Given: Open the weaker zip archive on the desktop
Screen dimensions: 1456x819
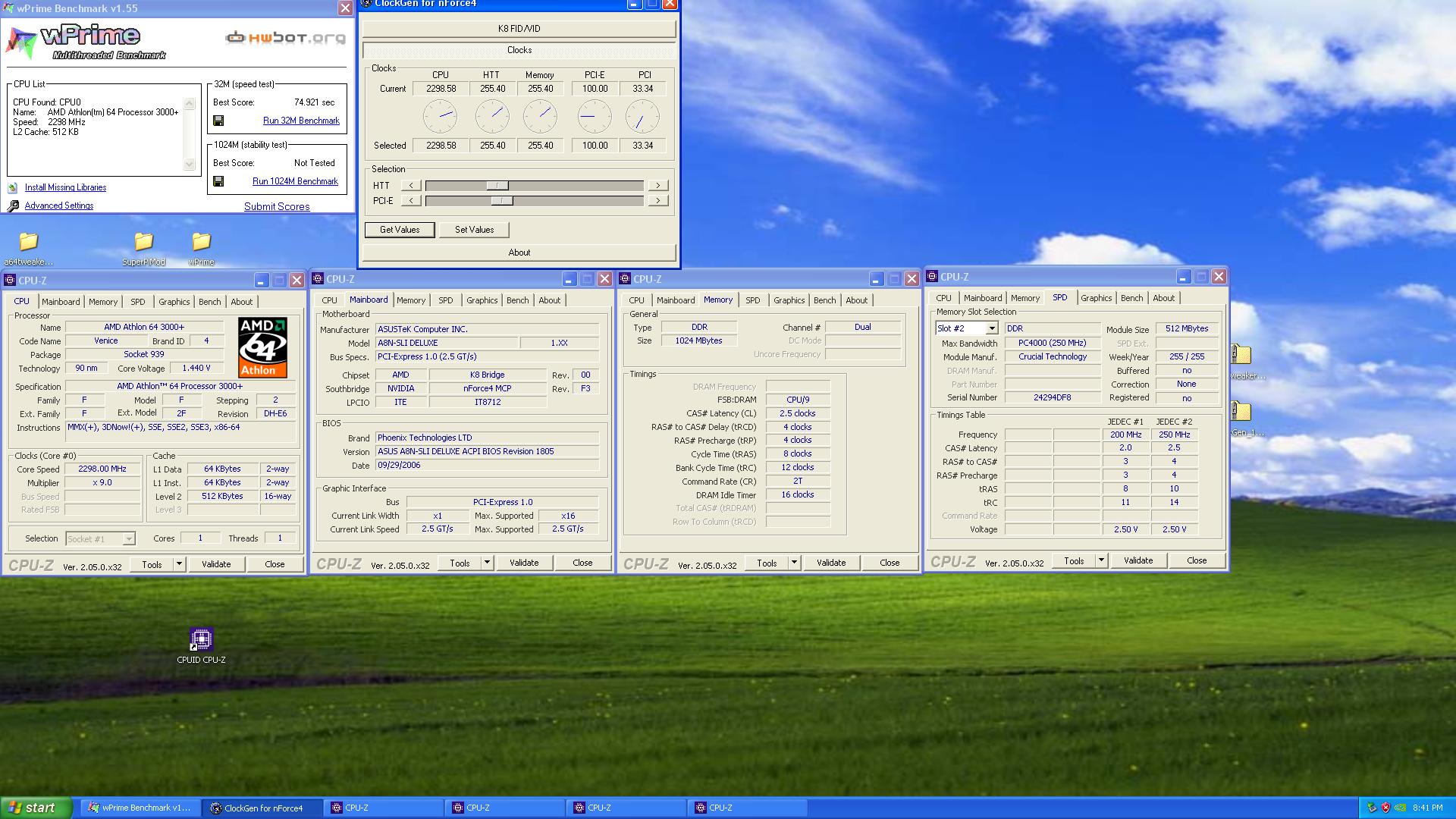Looking at the screenshot, I should pos(1241,354).
